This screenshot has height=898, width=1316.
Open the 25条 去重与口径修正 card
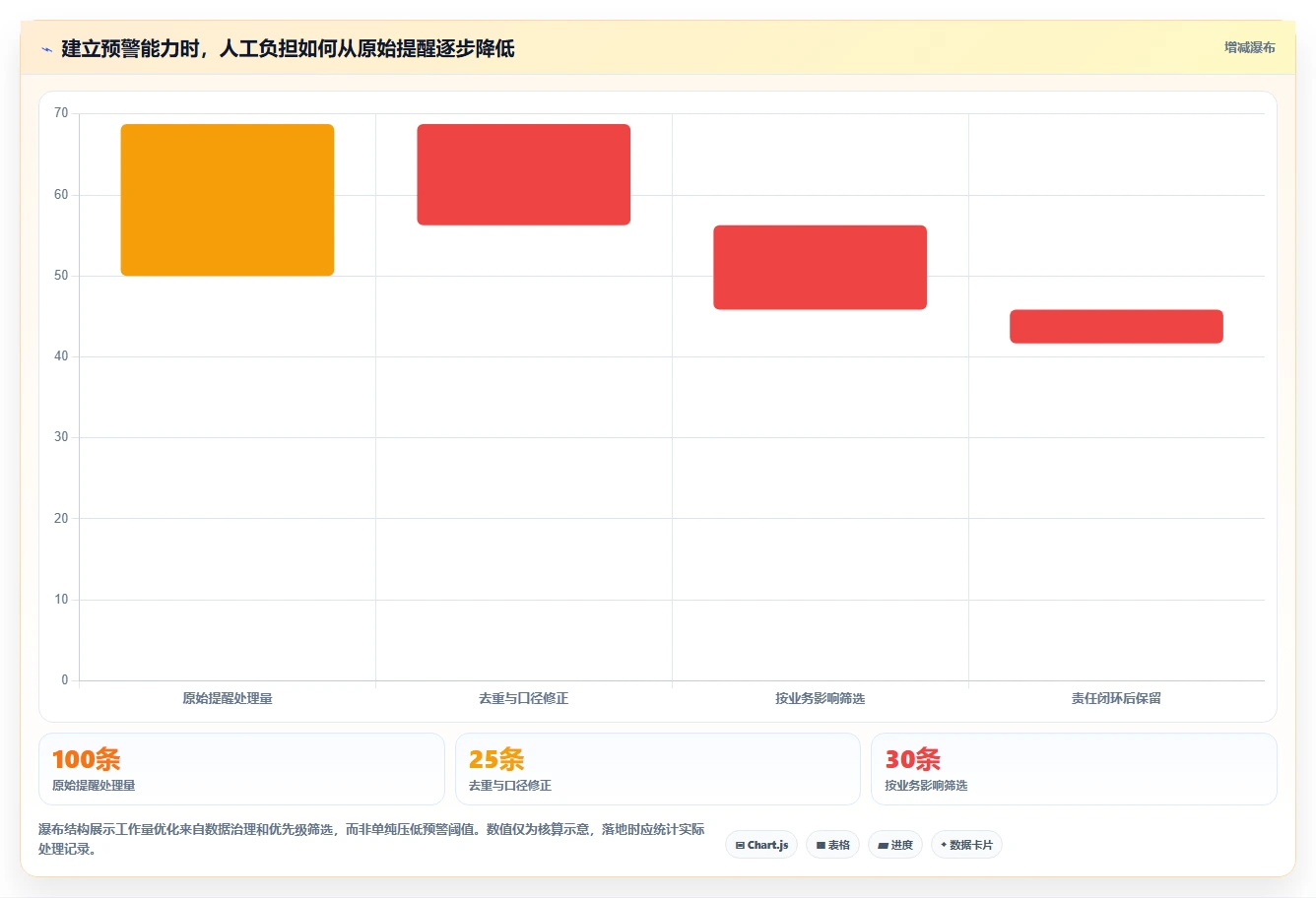658,769
